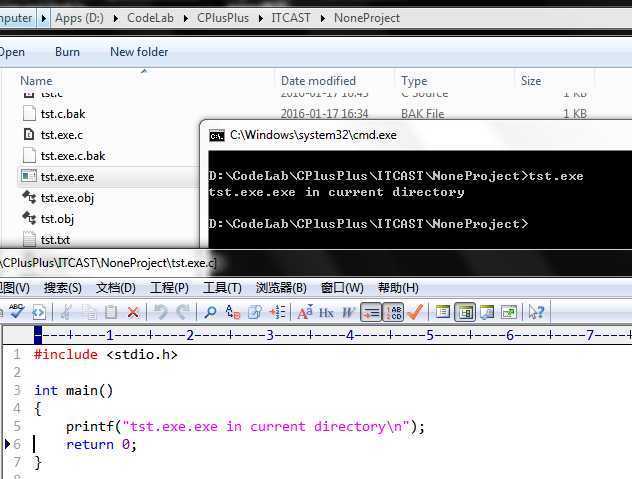Viewport: 632px width, 479px height.
Task: Toggle the Output window icon
Action: coord(487,312)
